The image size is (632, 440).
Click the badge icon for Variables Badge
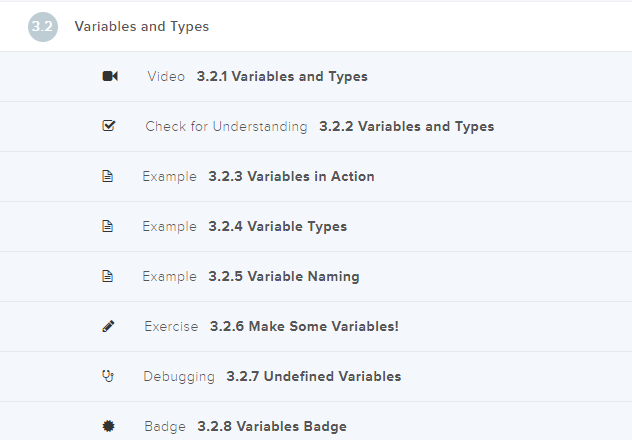[x=109, y=427]
